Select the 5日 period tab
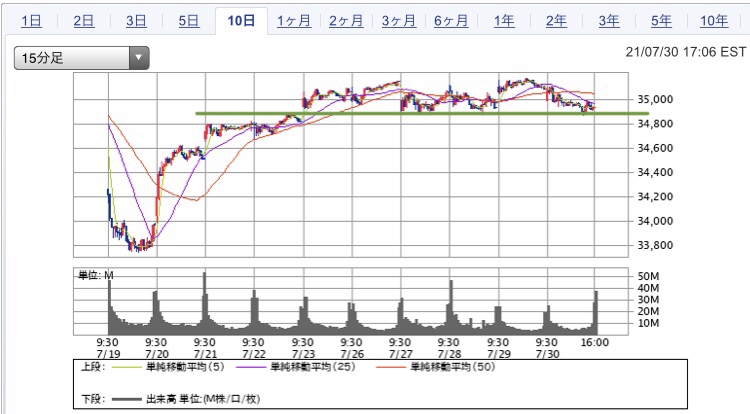The image size is (750, 414). [x=189, y=21]
